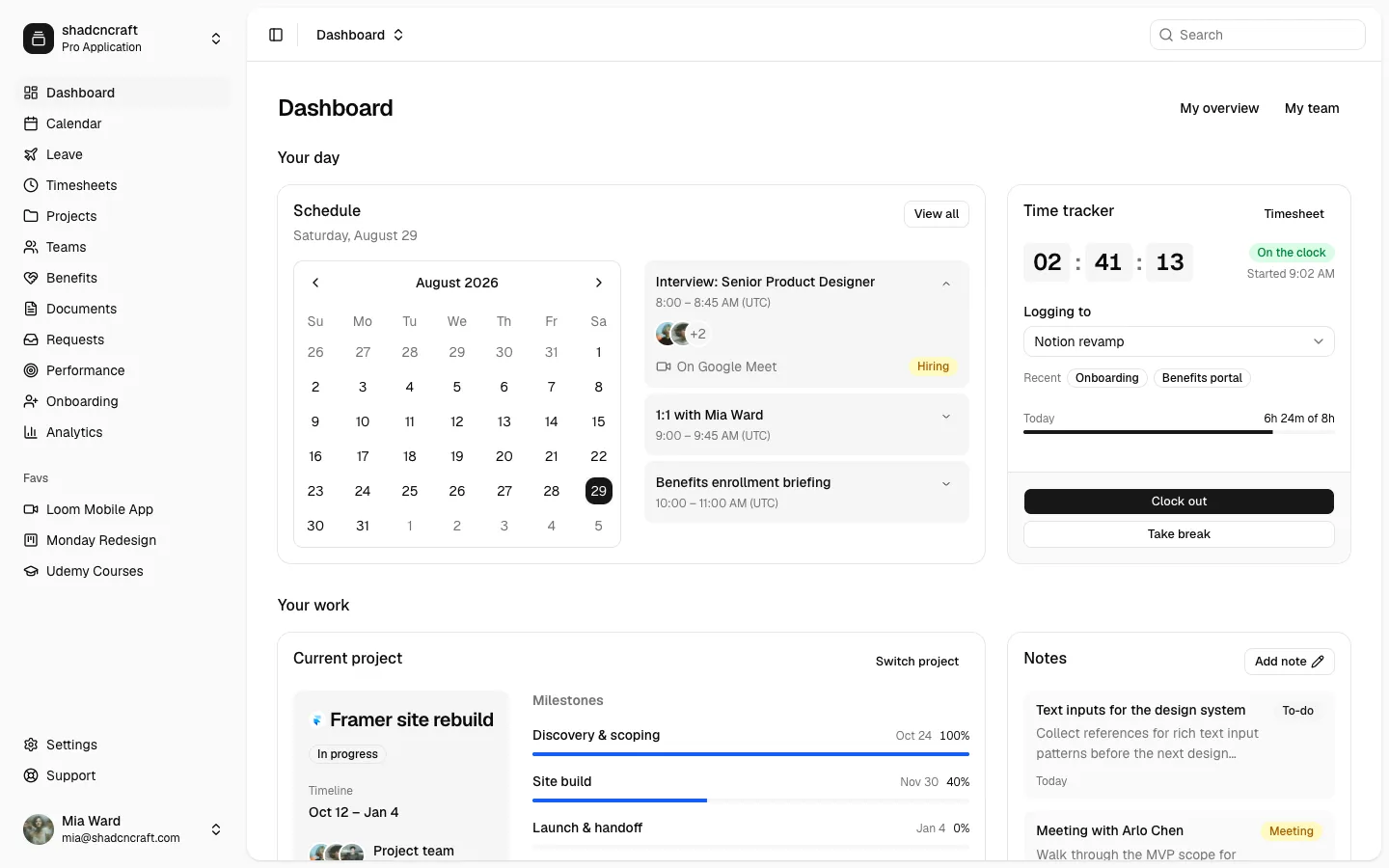Click the Benefits heart icon
The height and width of the screenshot is (868, 1389).
coord(31,278)
